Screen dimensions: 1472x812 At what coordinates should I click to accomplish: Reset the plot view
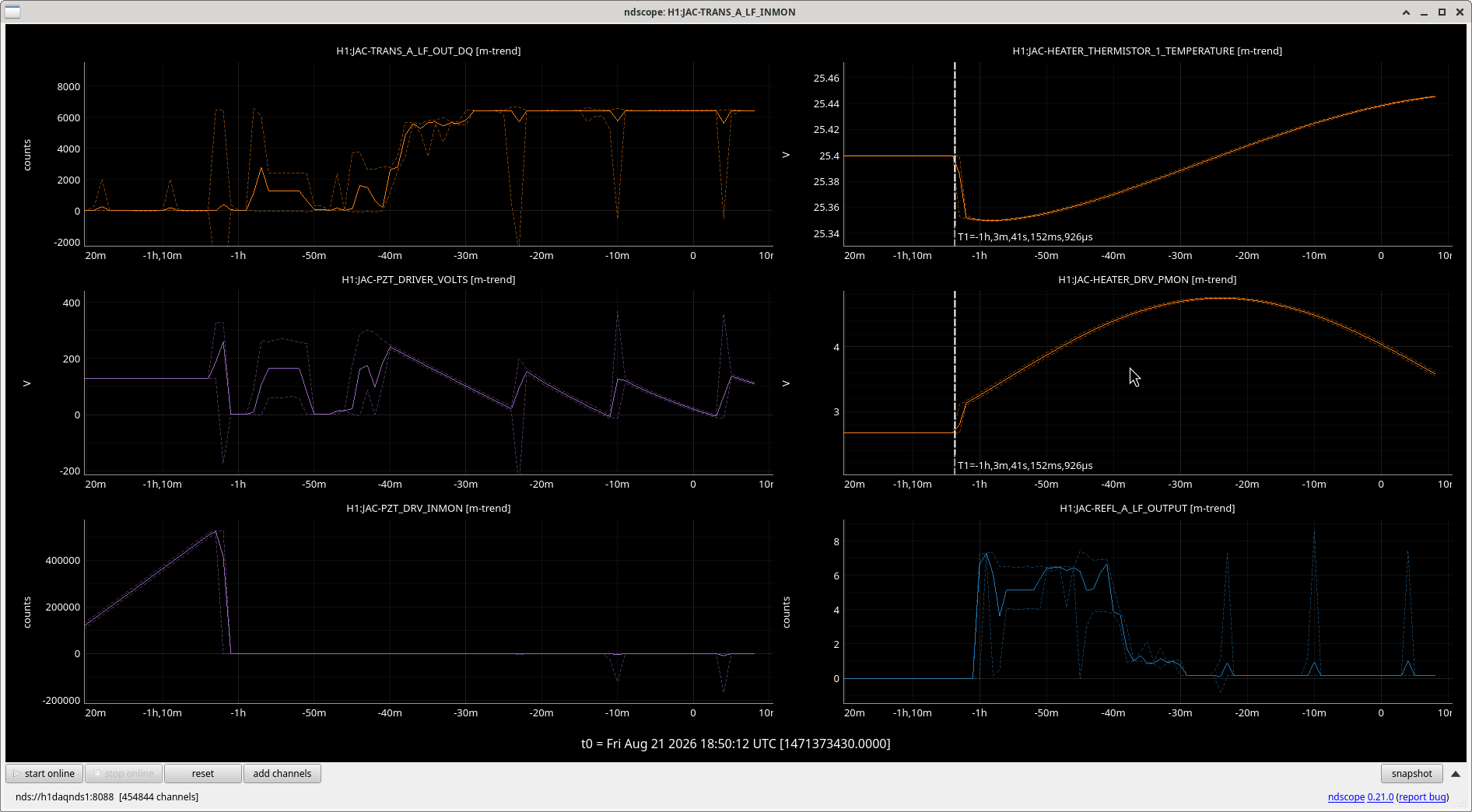[x=203, y=774]
